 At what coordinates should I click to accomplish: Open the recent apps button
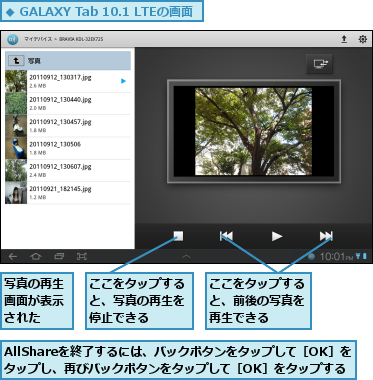(59, 256)
